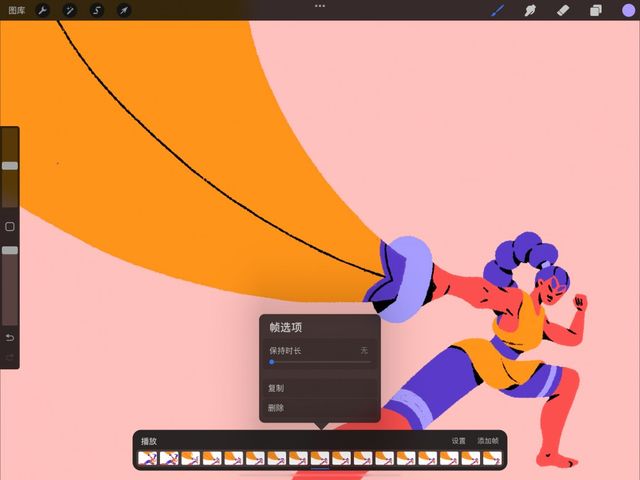The height and width of the screenshot is (480, 640).
Task: Select the first frame thumbnail in timeline
Action: point(147,458)
